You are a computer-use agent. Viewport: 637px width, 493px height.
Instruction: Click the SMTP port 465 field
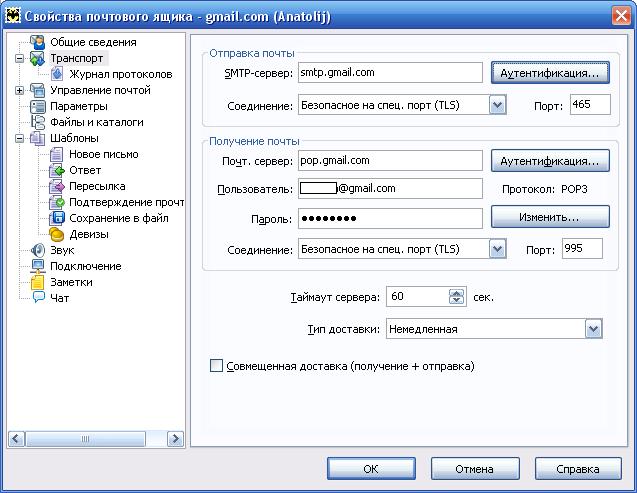[590, 104]
